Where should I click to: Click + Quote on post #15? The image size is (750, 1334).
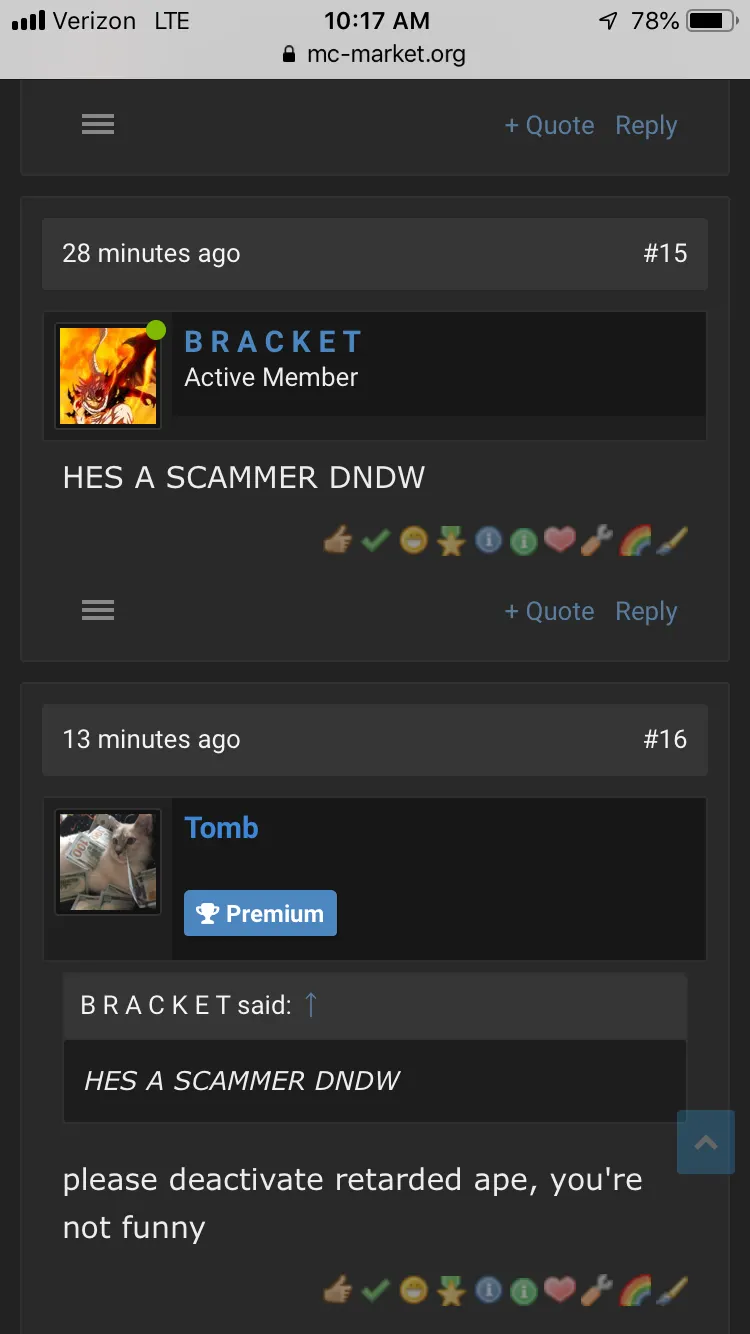tap(549, 611)
